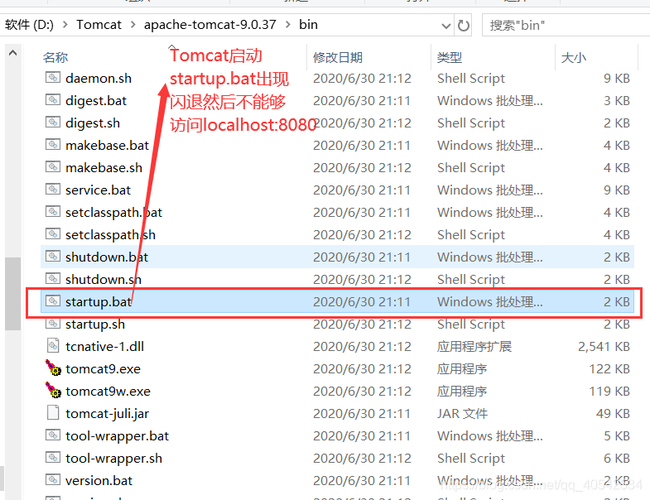Sort by 名称 column header
The width and height of the screenshot is (650, 500).
56,57
